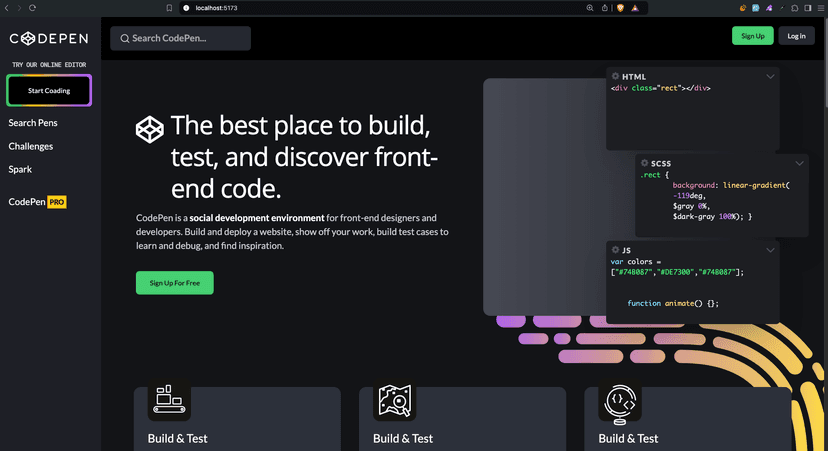The height and width of the screenshot is (451, 828).
Task: Click the SCSS panel gear icon
Action: coord(644,163)
